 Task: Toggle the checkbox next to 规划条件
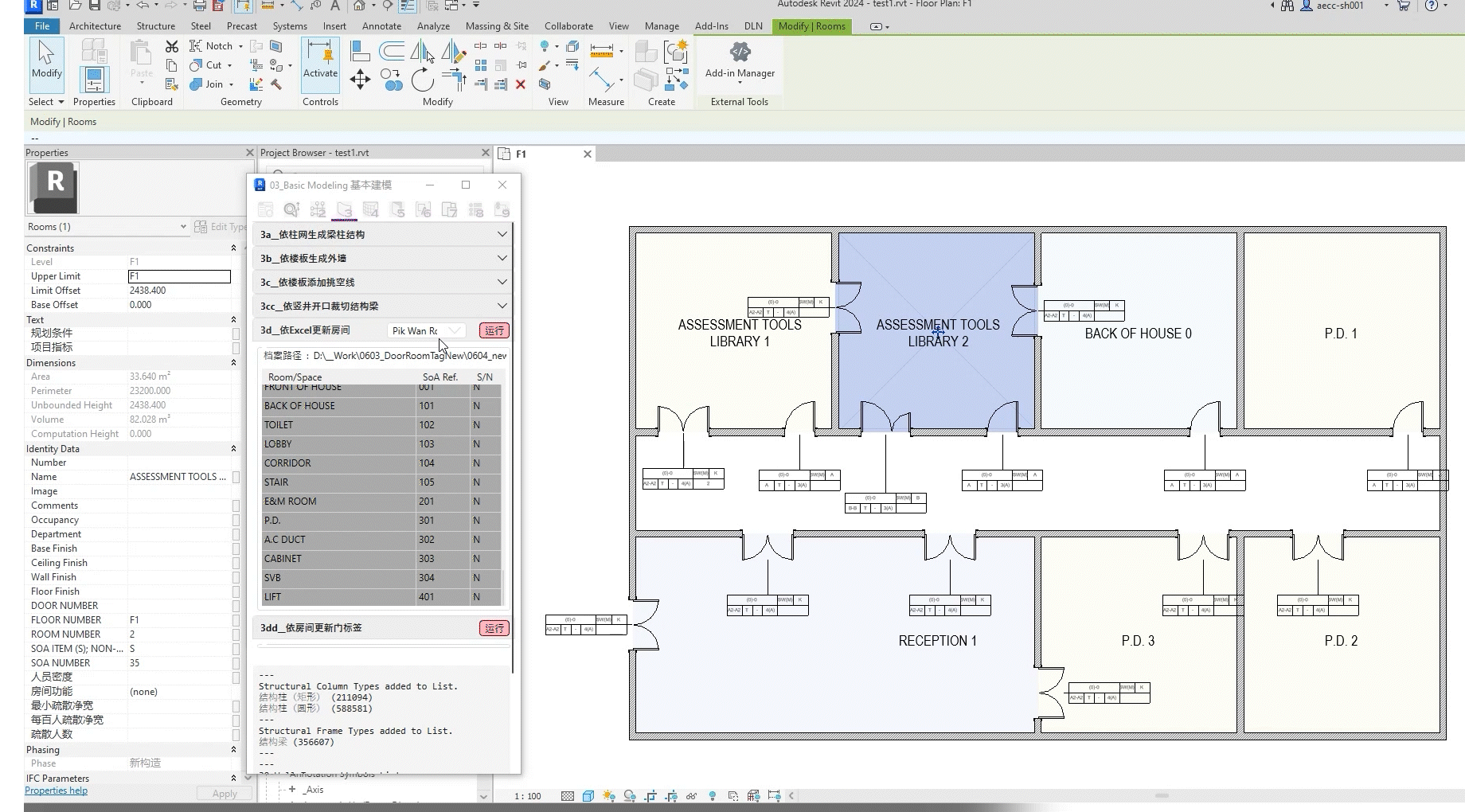(236, 334)
